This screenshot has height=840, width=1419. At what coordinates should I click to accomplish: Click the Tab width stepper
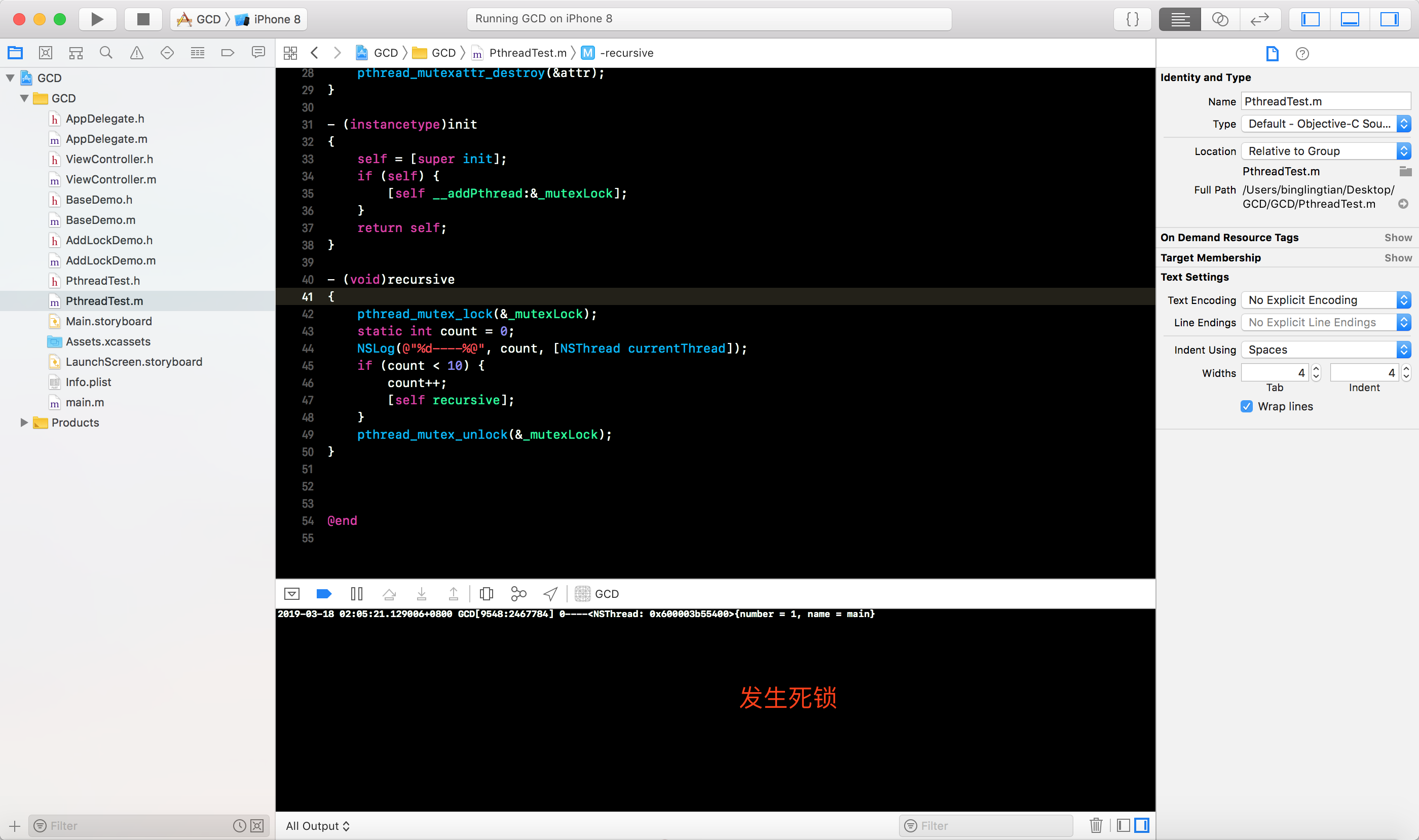point(1316,372)
